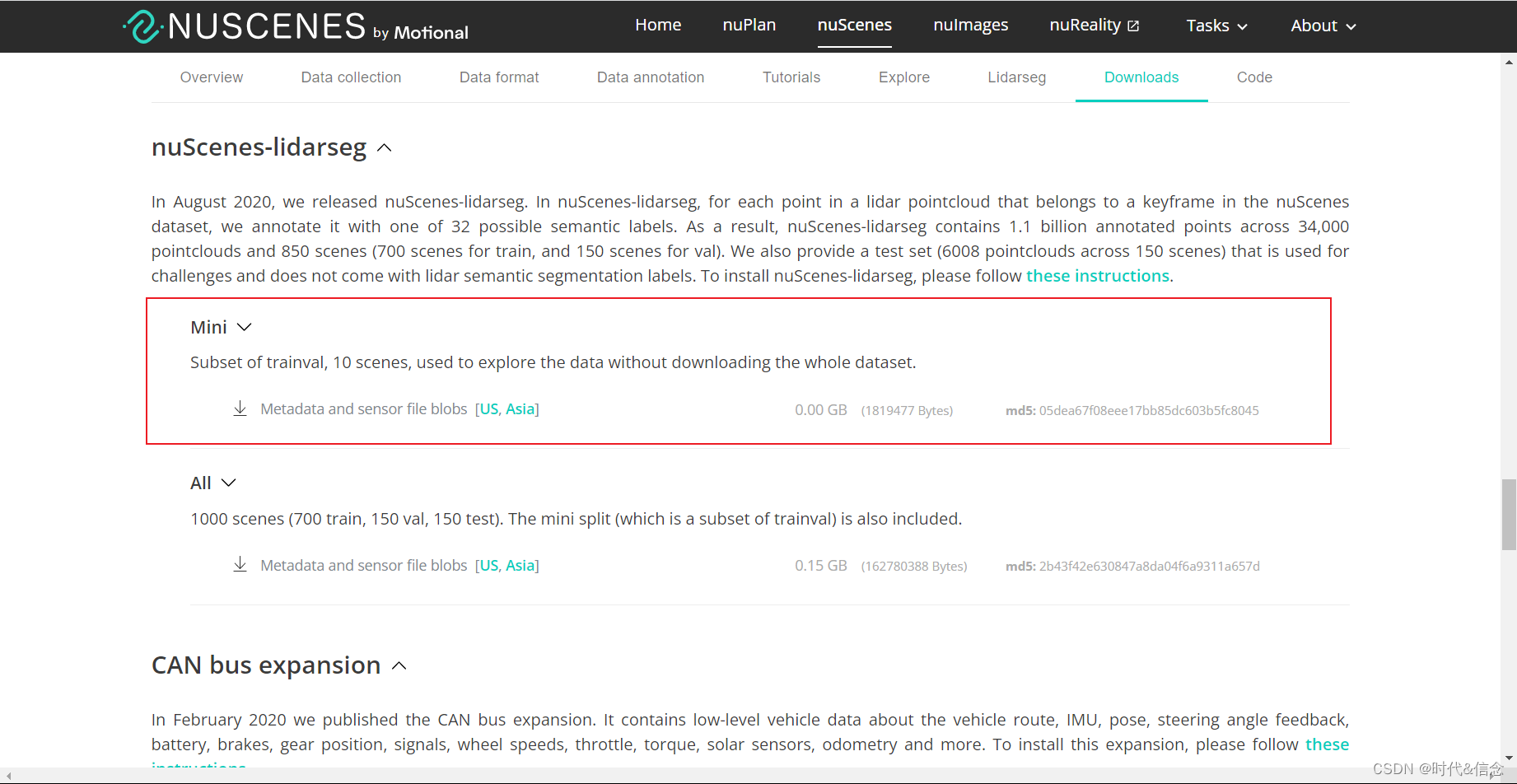Click the Mini md5 hash value

(1149, 410)
